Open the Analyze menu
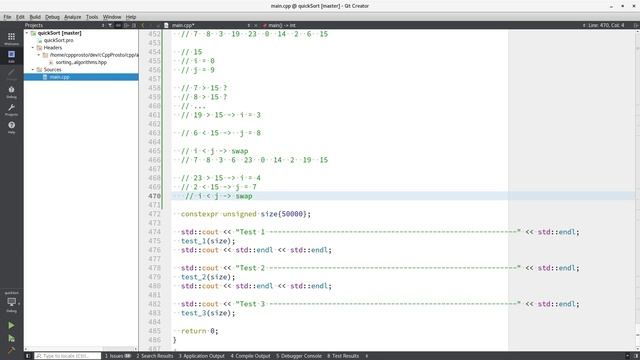This screenshot has height=360, width=640. point(73,17)
